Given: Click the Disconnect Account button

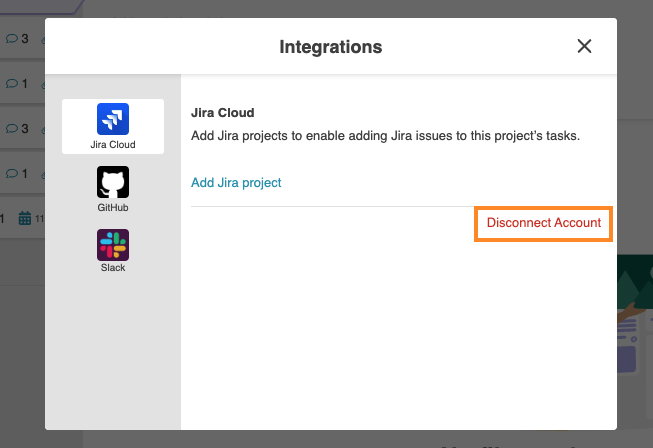Looking at the screenshot, I should click(x=543, y=223).
